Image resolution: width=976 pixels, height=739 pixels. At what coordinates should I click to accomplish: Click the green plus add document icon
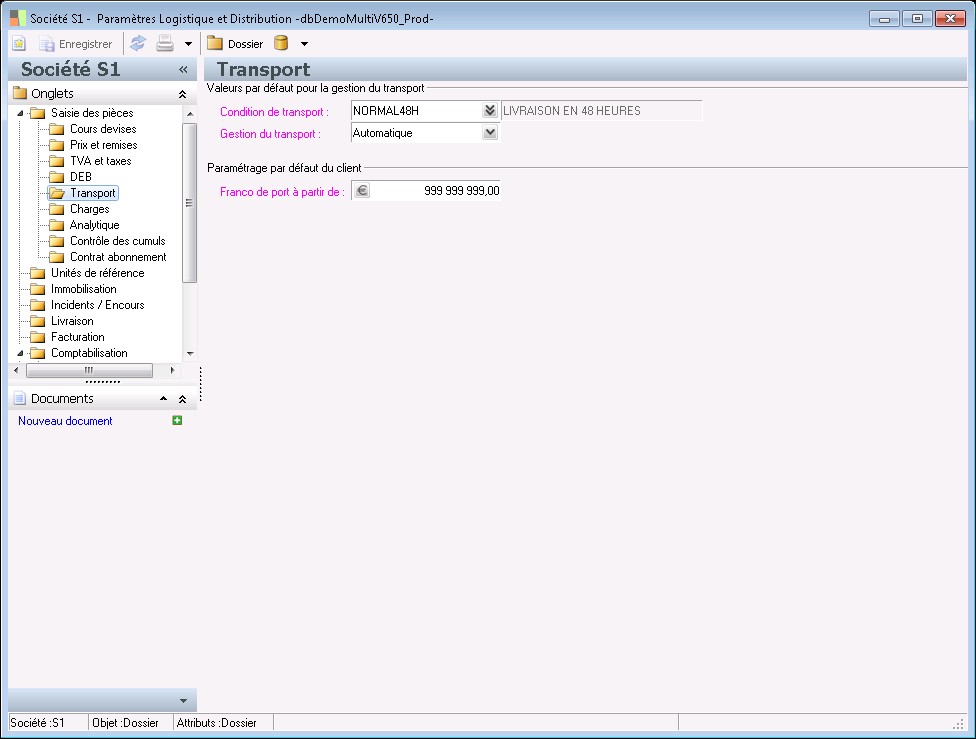(177, 421)
